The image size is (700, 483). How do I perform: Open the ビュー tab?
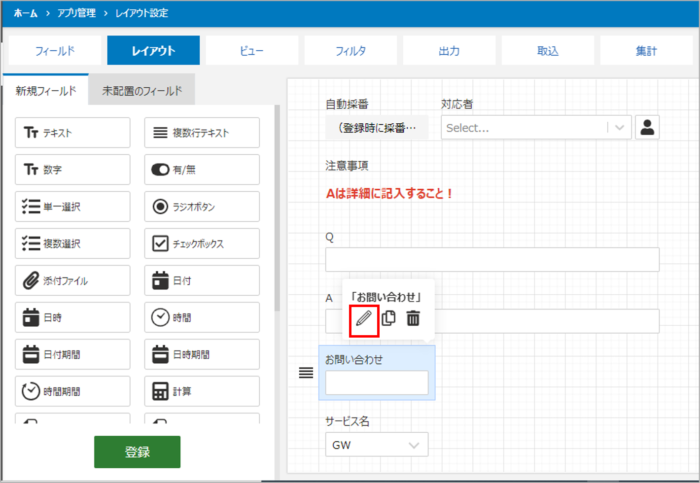[x=252, y=50]
